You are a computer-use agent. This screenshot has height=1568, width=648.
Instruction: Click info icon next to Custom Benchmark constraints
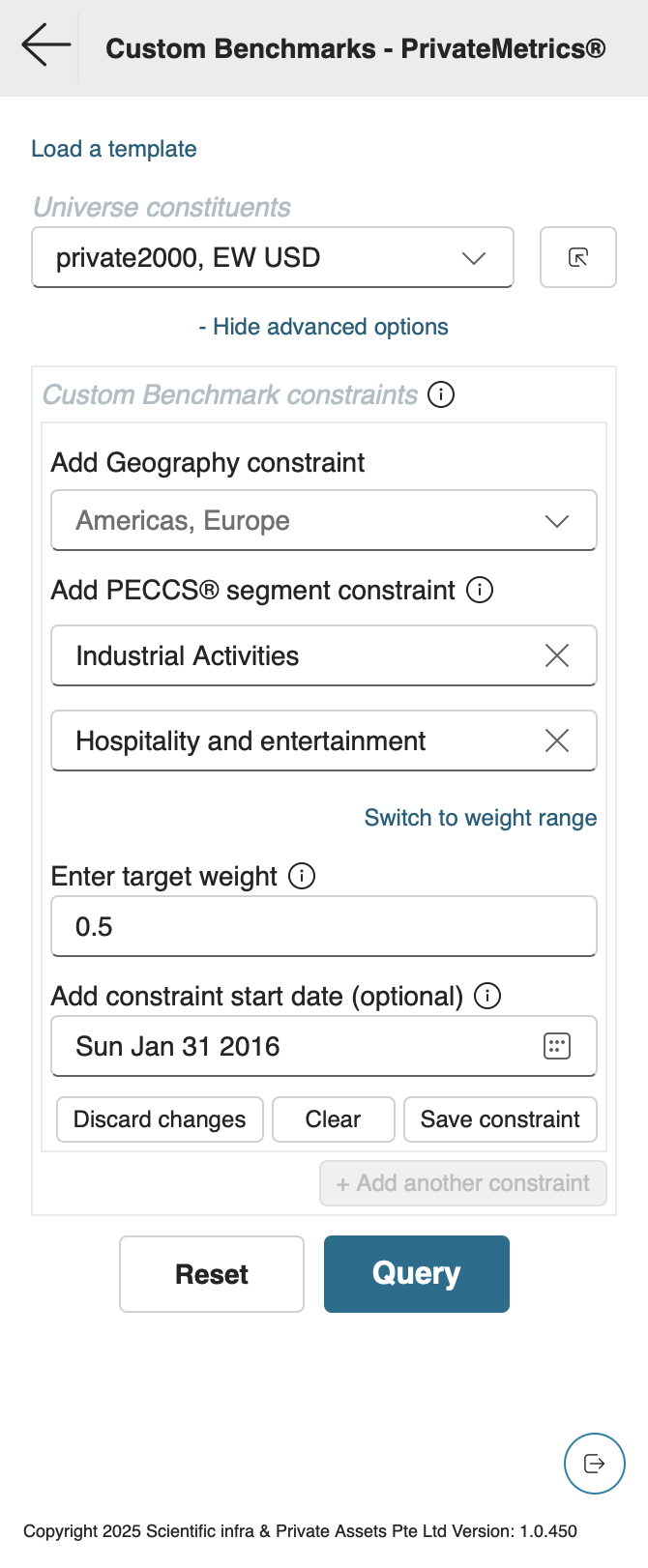441,394
